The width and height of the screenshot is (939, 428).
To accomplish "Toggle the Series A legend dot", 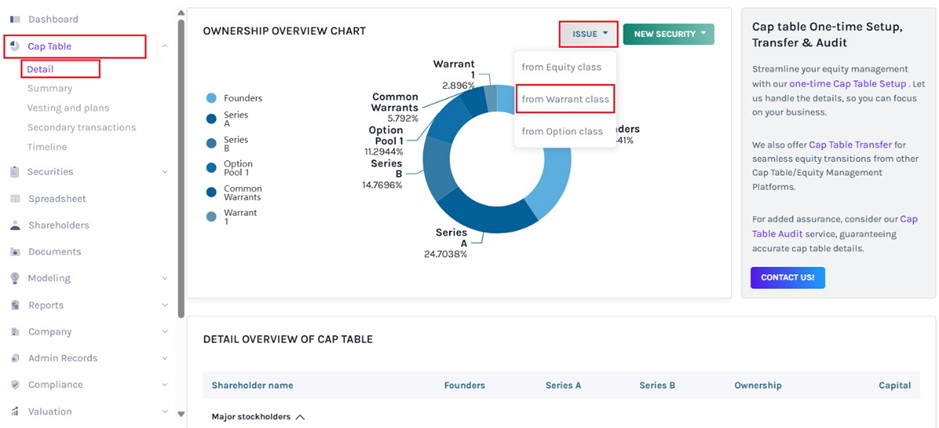I will point(211,119).
